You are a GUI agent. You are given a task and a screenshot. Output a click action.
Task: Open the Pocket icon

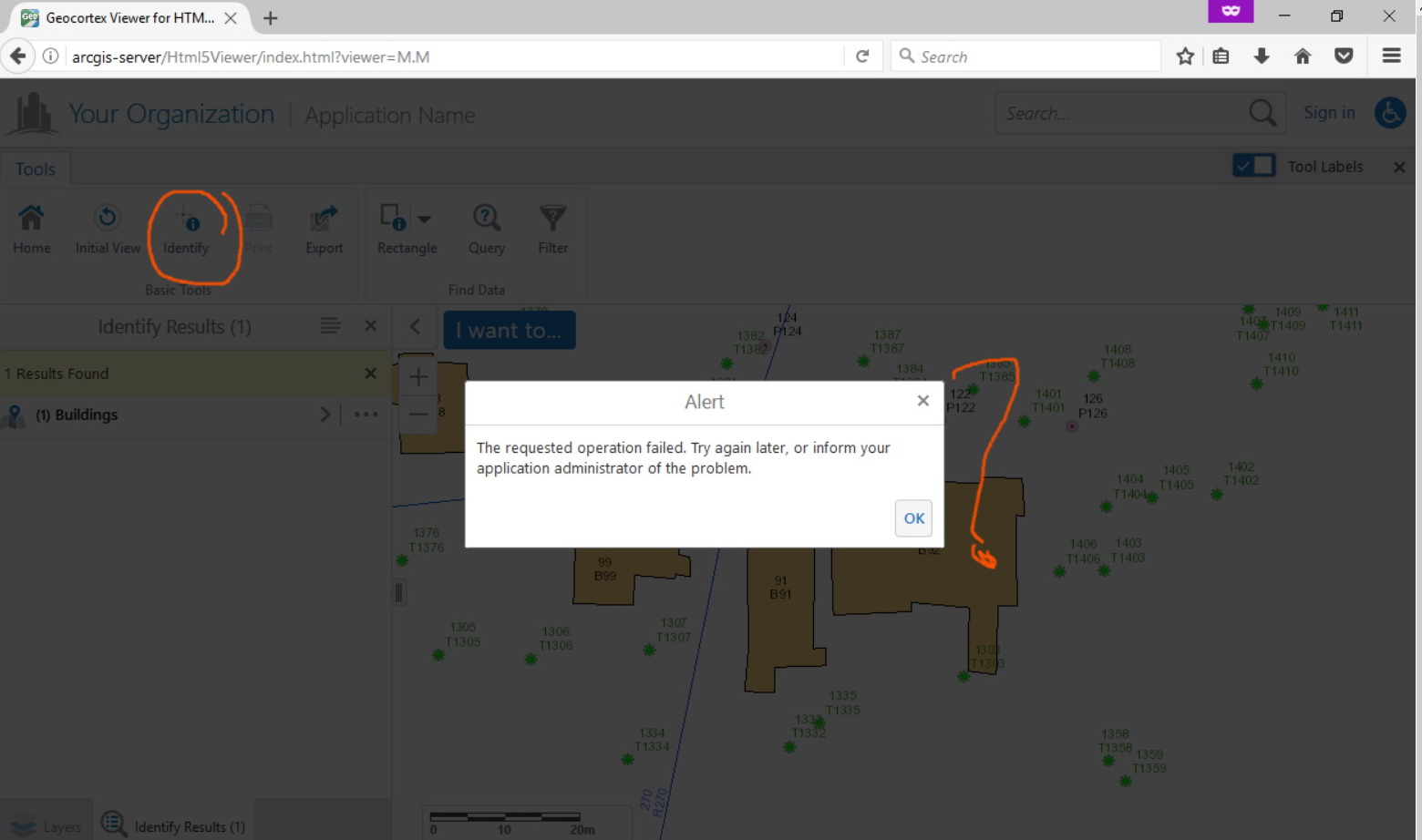coord(1344,56)
